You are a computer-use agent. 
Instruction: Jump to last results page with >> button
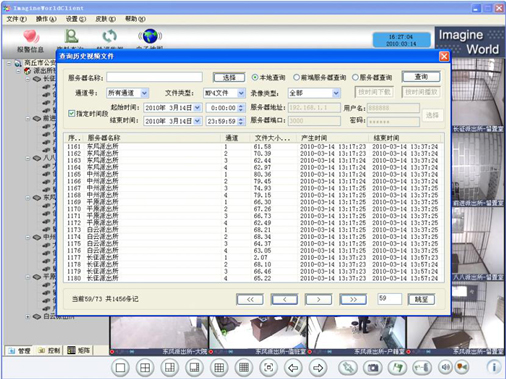[x=353, y=299]
